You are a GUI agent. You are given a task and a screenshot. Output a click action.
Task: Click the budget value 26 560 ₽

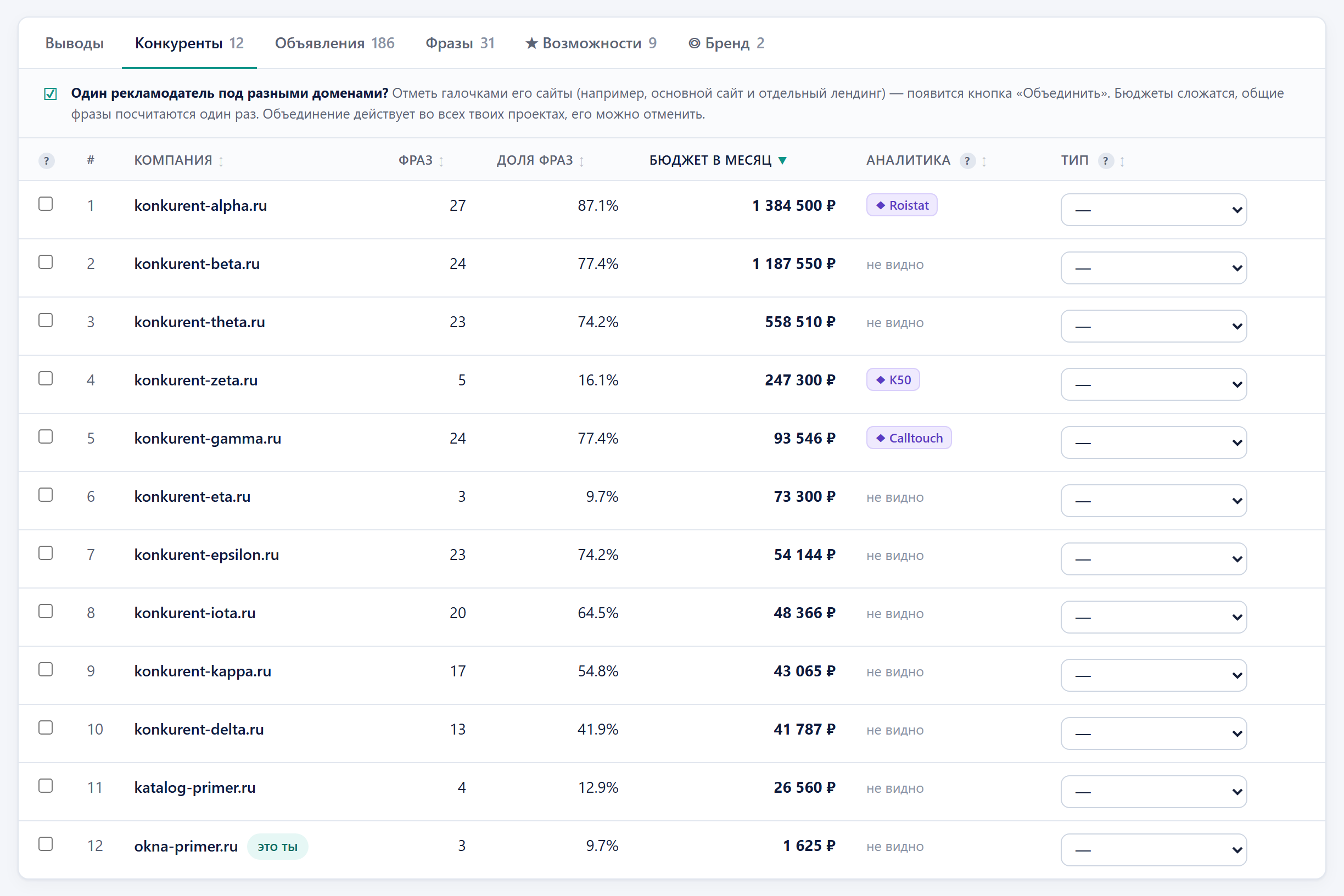coord(804,788)
